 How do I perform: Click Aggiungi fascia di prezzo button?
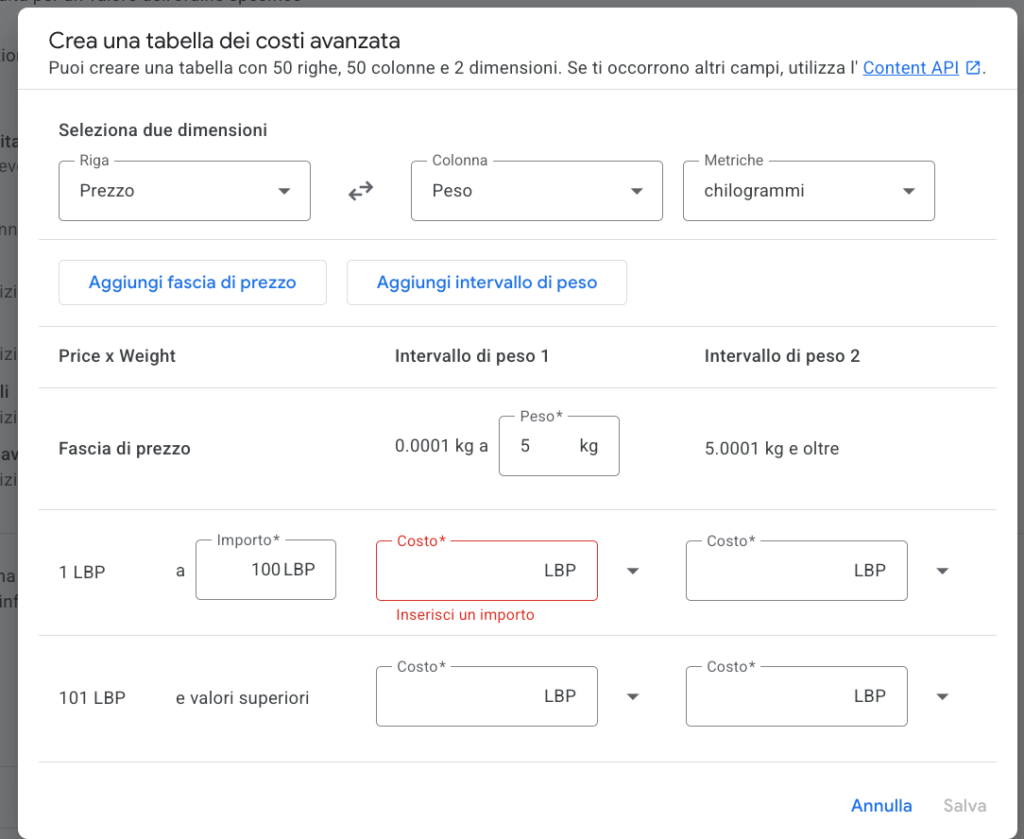point(193,283)
